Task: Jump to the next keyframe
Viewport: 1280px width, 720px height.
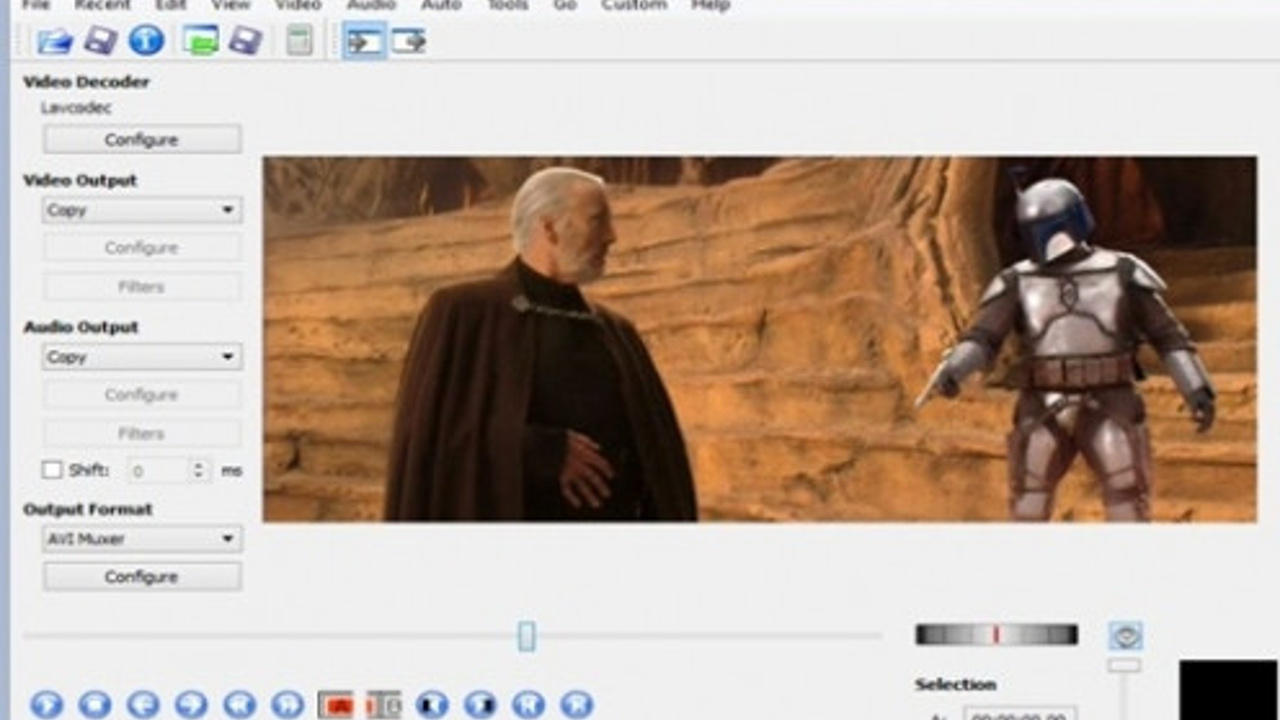Action: (287, 704)
